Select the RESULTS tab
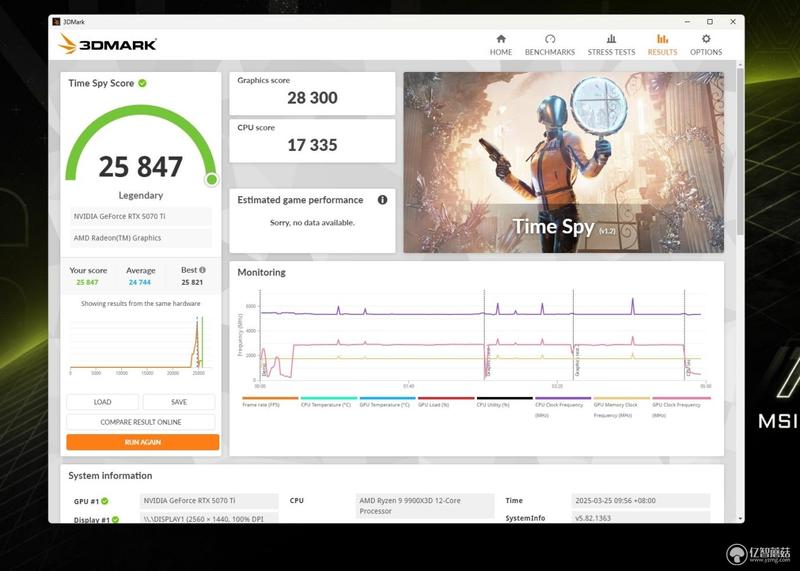800x571 pixels. [662, 45]
